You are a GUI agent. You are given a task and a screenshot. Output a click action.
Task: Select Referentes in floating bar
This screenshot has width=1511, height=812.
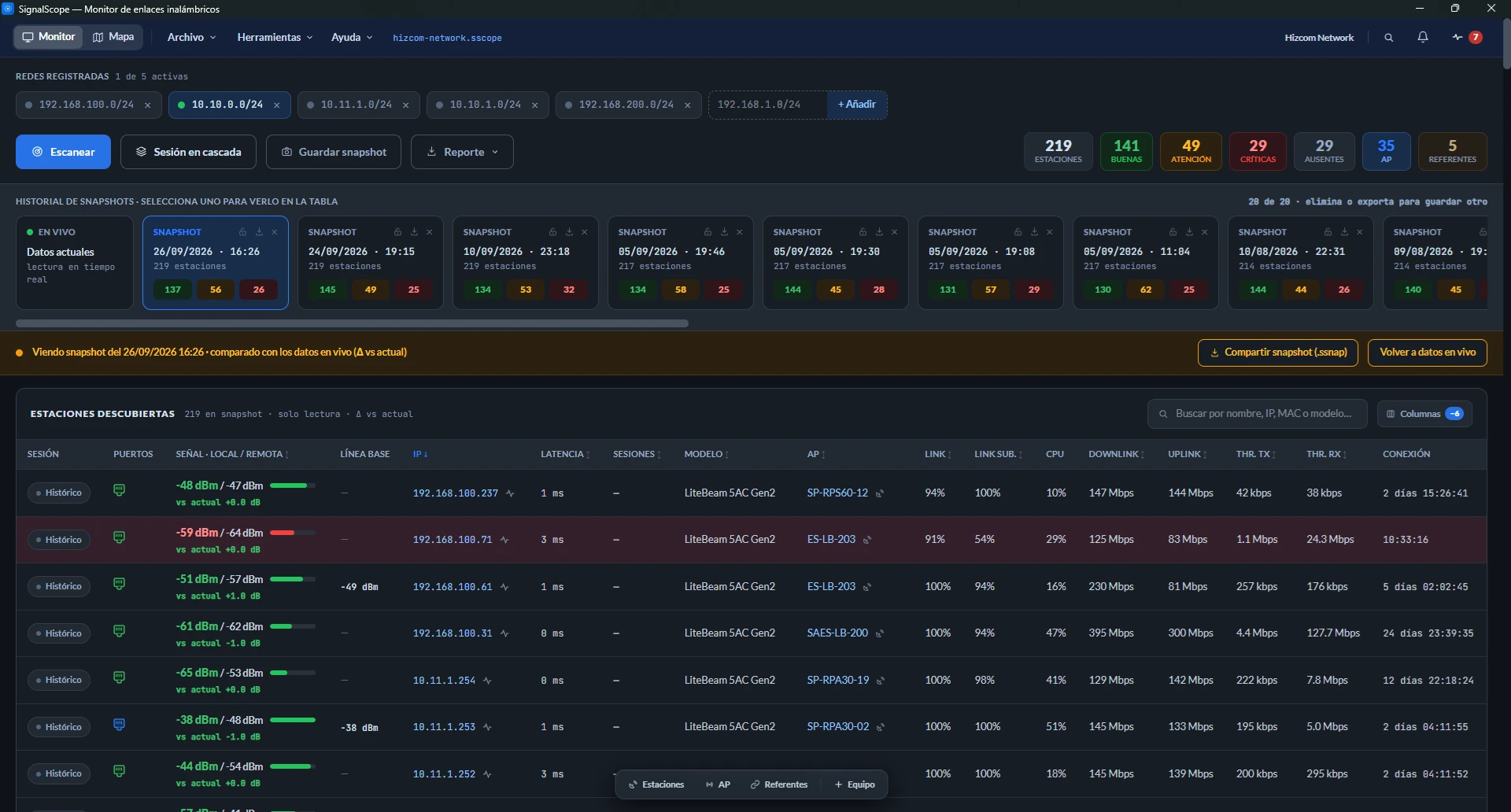(x=778, y=784)
